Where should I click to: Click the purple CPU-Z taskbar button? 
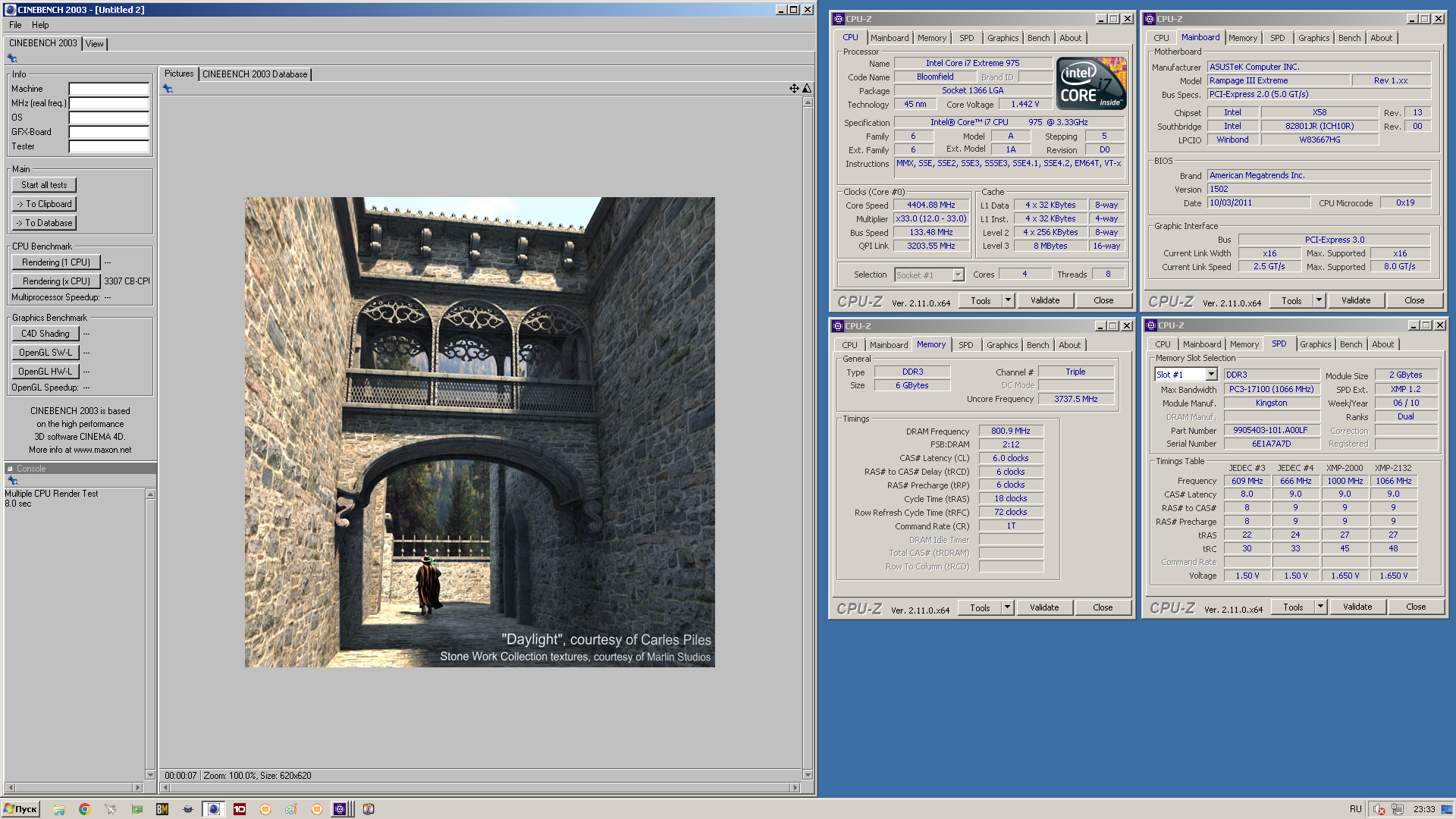[340, 809]
